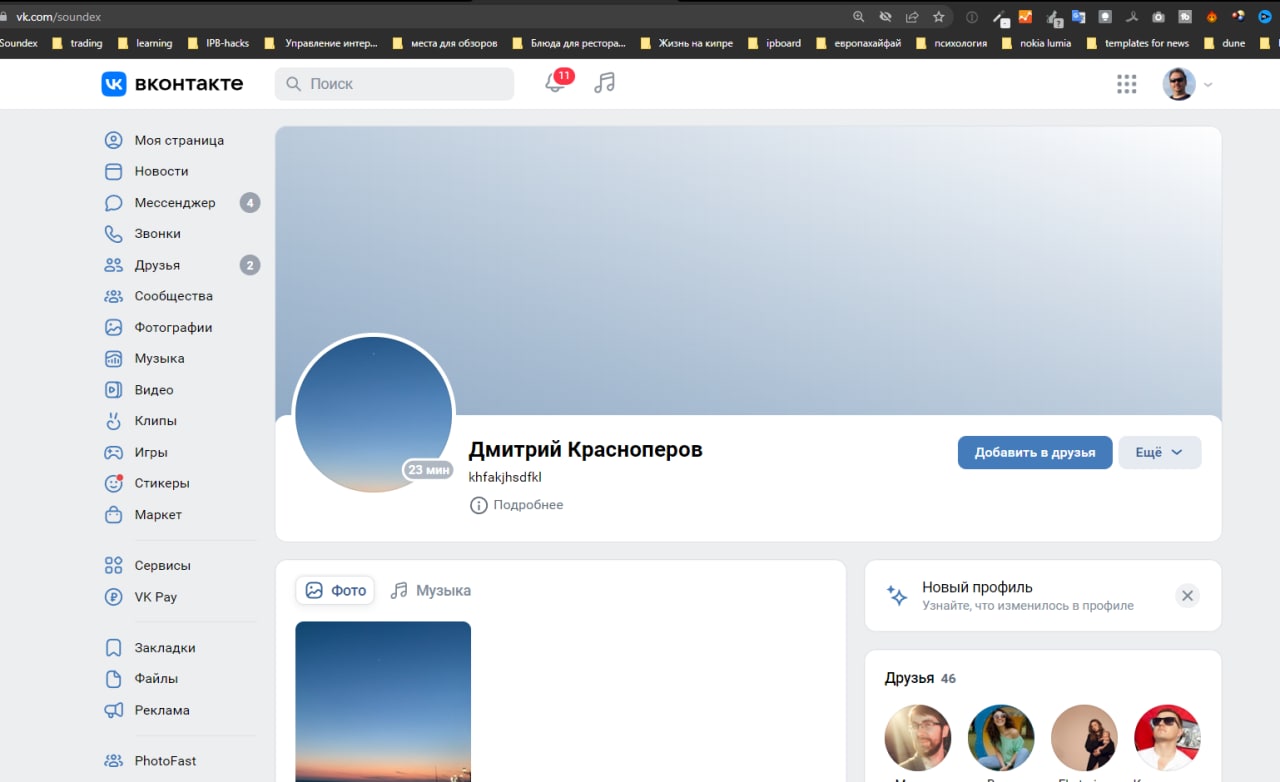Focus the Поиск search field
Screen dimensions: 1280x782
[394, 84]
